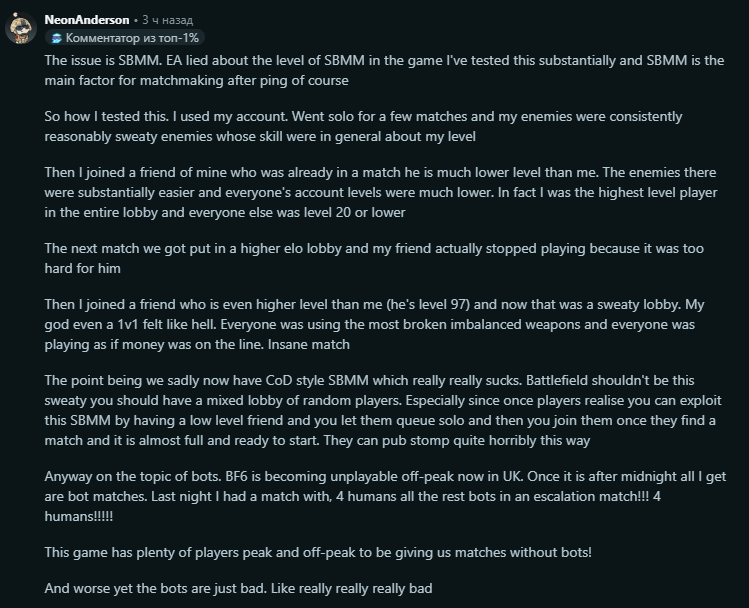Image resolution: width=749 pixels, height=608 pixels.
Task: Click the line 'reasonably sweaty enemies whose skill'
Action: tap(260, 137)
